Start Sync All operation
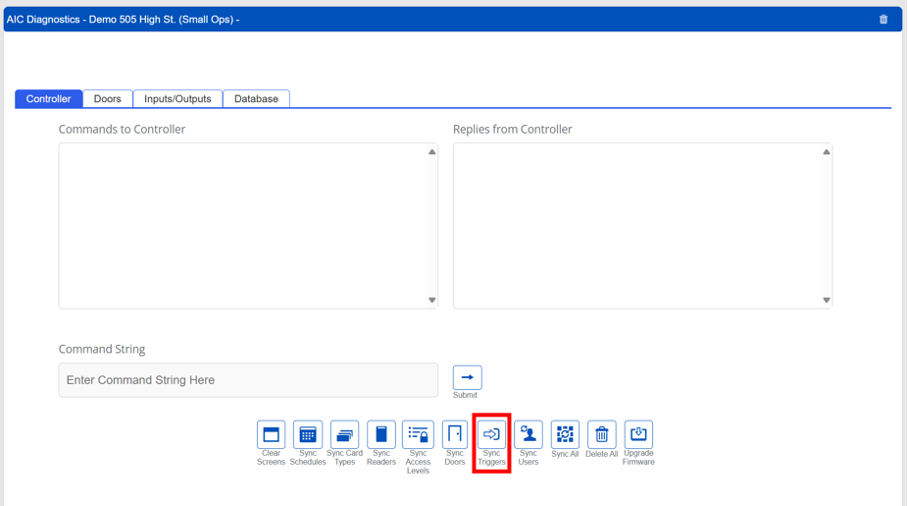Image resolution: width=908 pixels, height=506 pixels. click(565, 434)
